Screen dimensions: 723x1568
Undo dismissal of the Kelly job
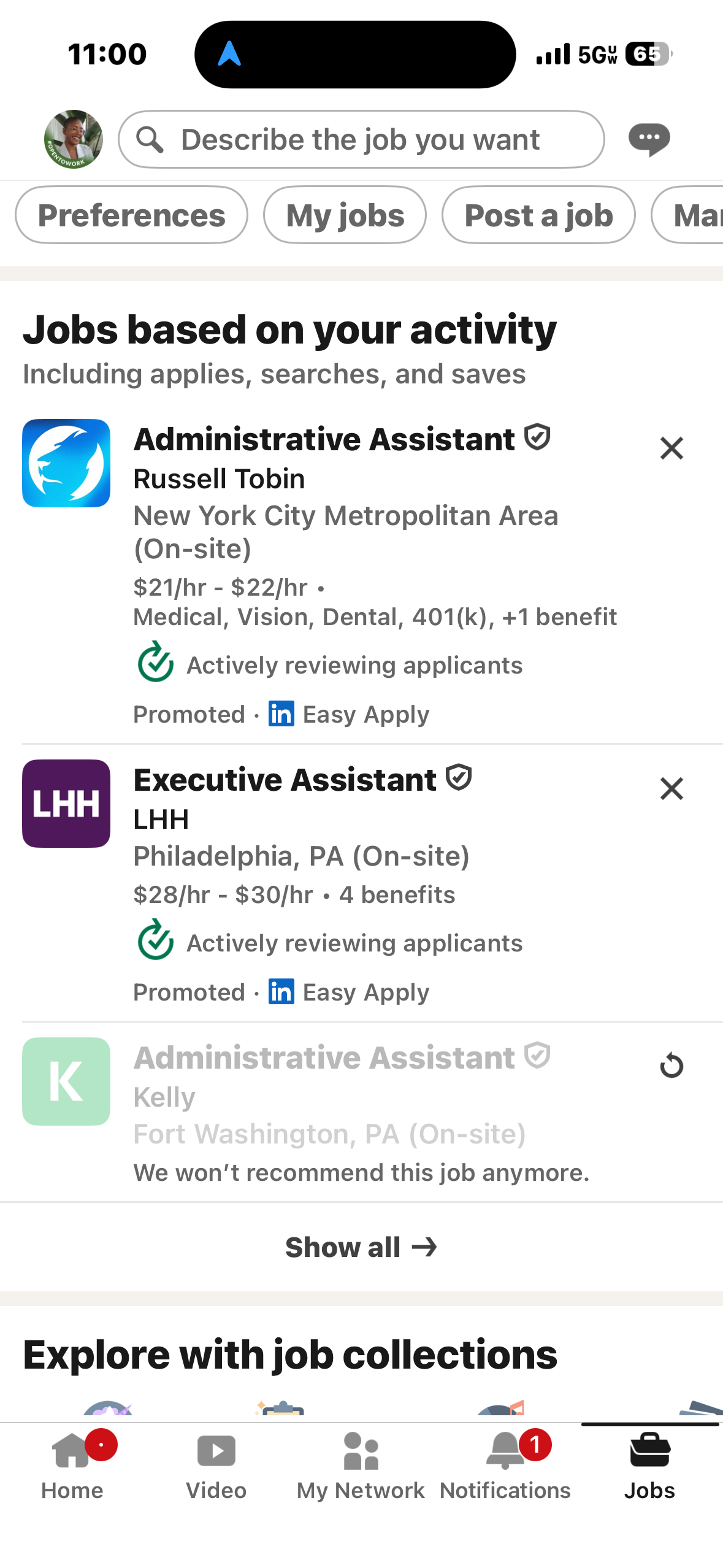click(671, 1066)
